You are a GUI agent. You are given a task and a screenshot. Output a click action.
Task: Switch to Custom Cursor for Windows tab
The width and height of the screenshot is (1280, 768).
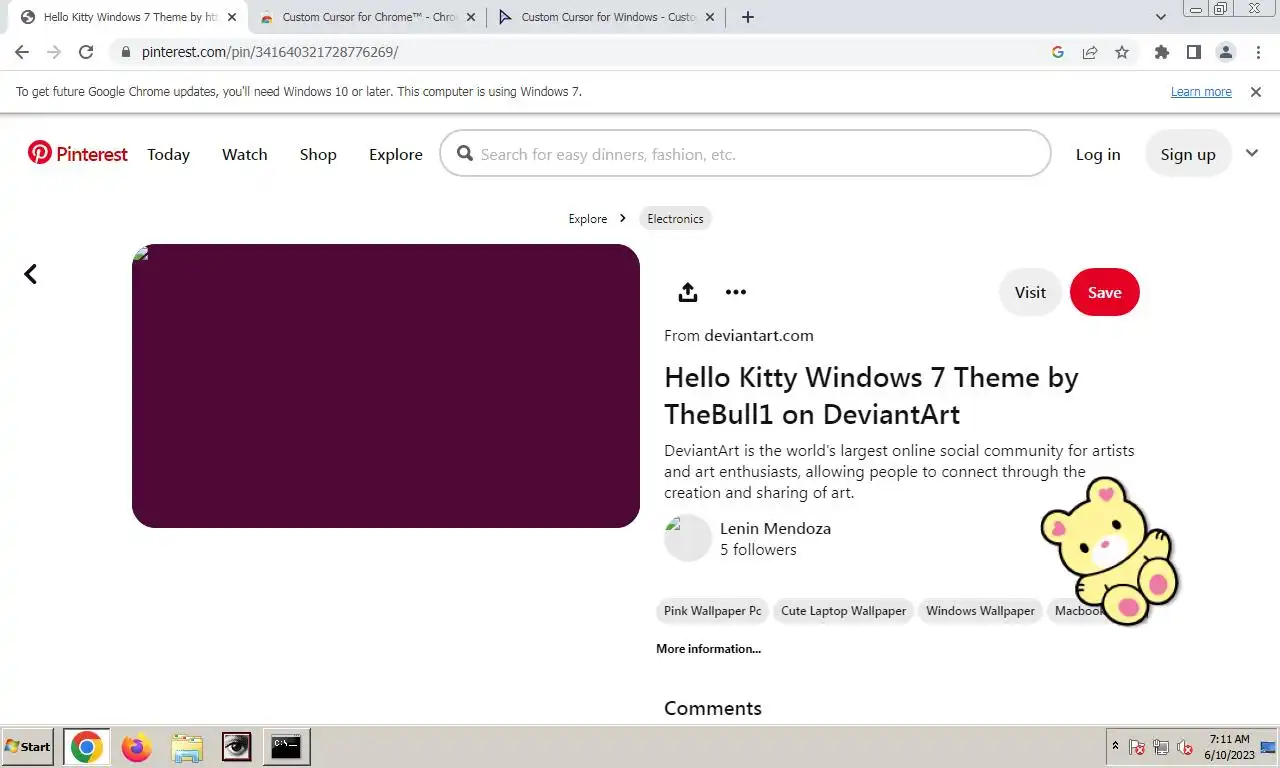(607, 17)
